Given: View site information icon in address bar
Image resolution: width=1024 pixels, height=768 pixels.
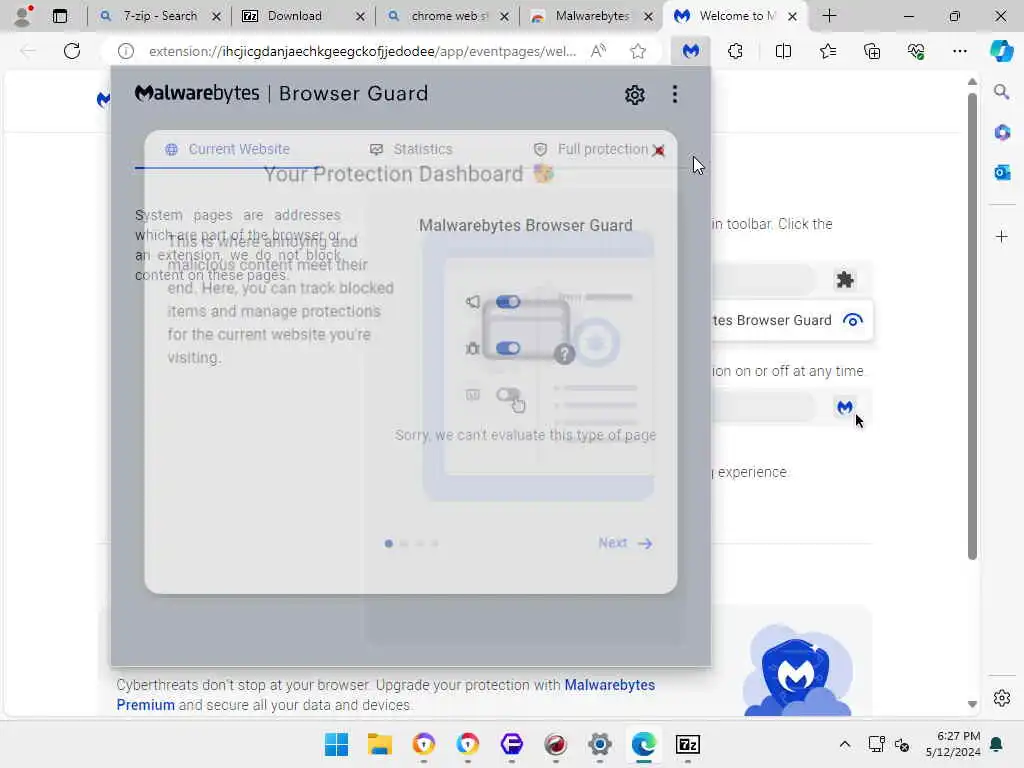Looking at the screenshot, I should 126,51.
